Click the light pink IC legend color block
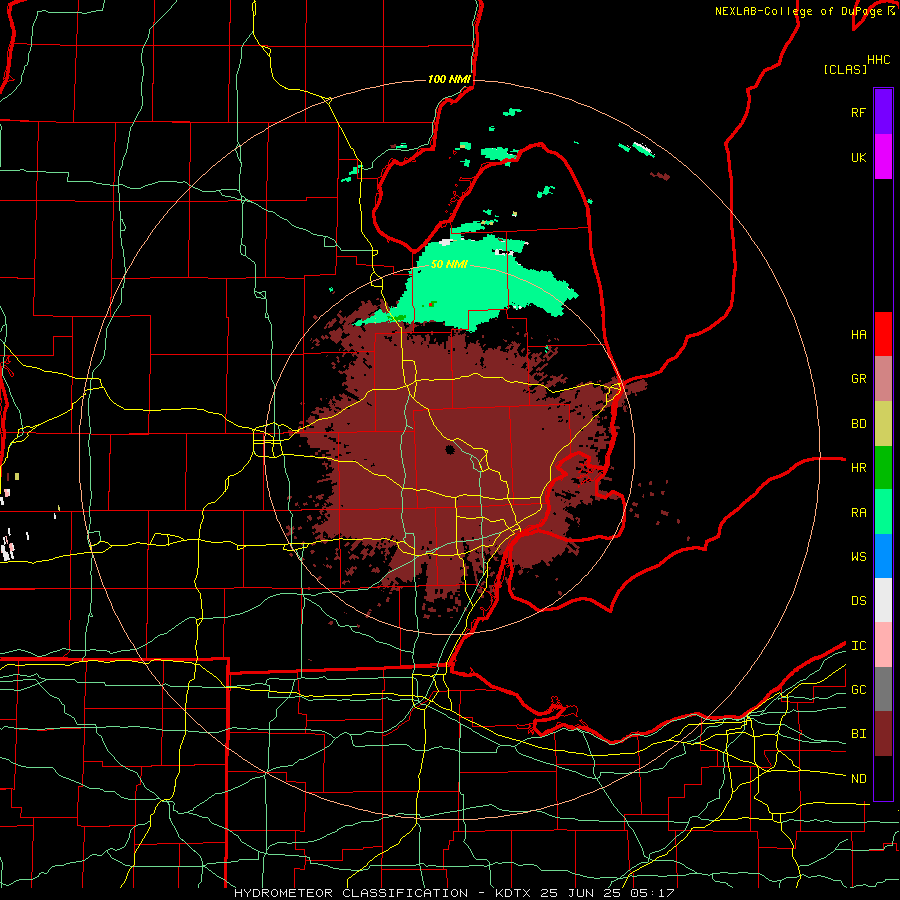The width and height of the screenshot is (900, 900). (883, 645)
